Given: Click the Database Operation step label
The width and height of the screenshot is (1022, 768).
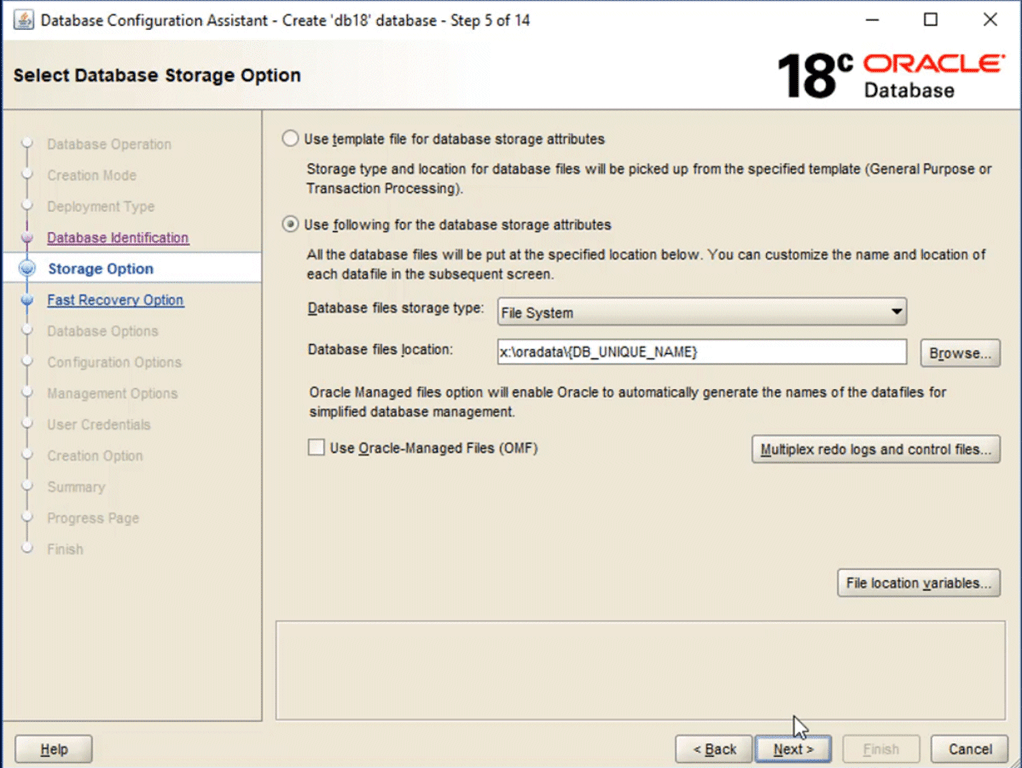Looking at the screenshot, I should (109, 144).
